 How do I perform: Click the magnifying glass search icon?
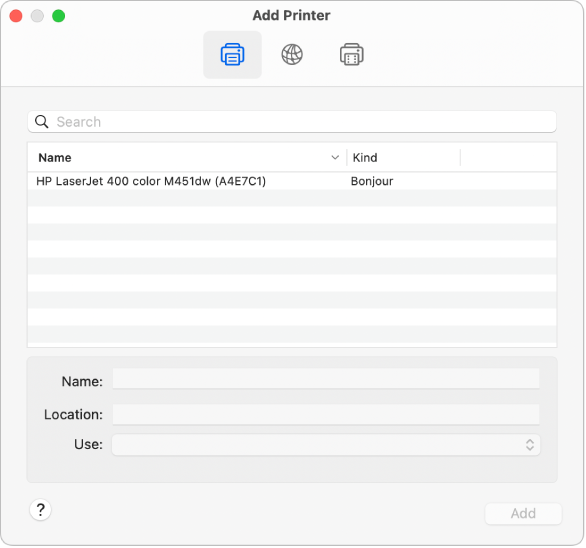[41, 121]
